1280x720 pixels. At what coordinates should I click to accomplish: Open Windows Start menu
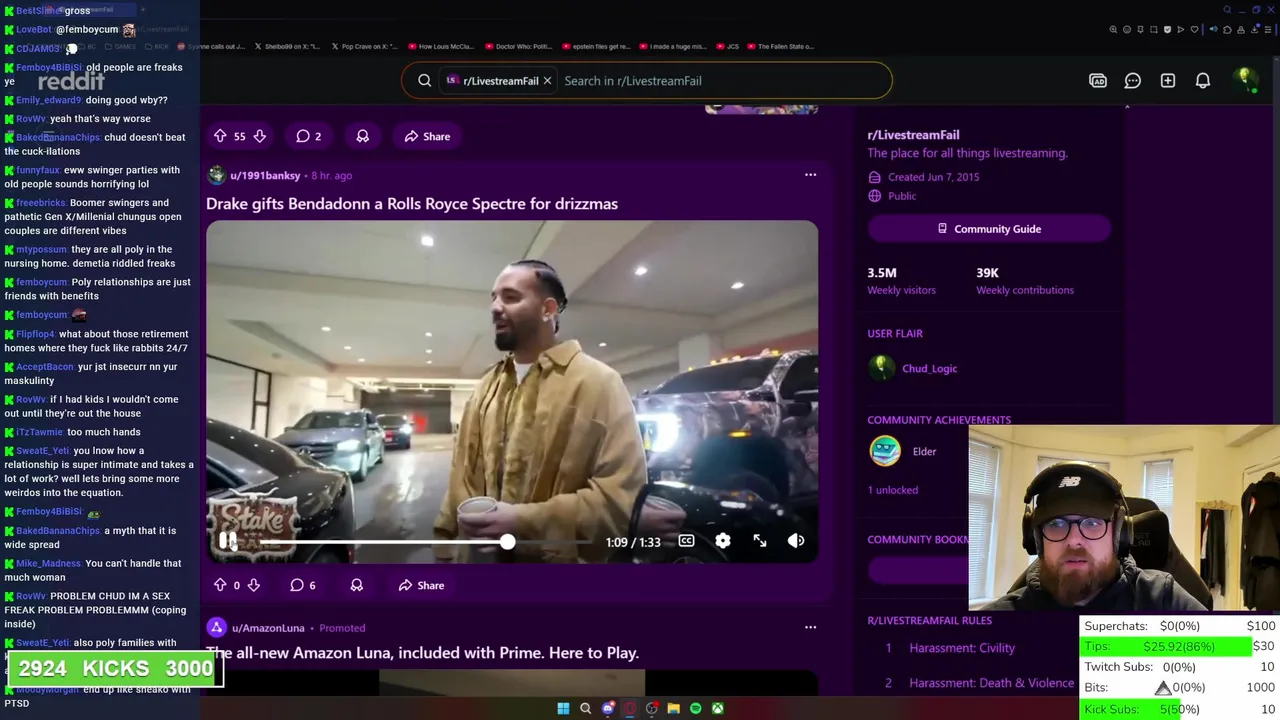coord(563,708)
